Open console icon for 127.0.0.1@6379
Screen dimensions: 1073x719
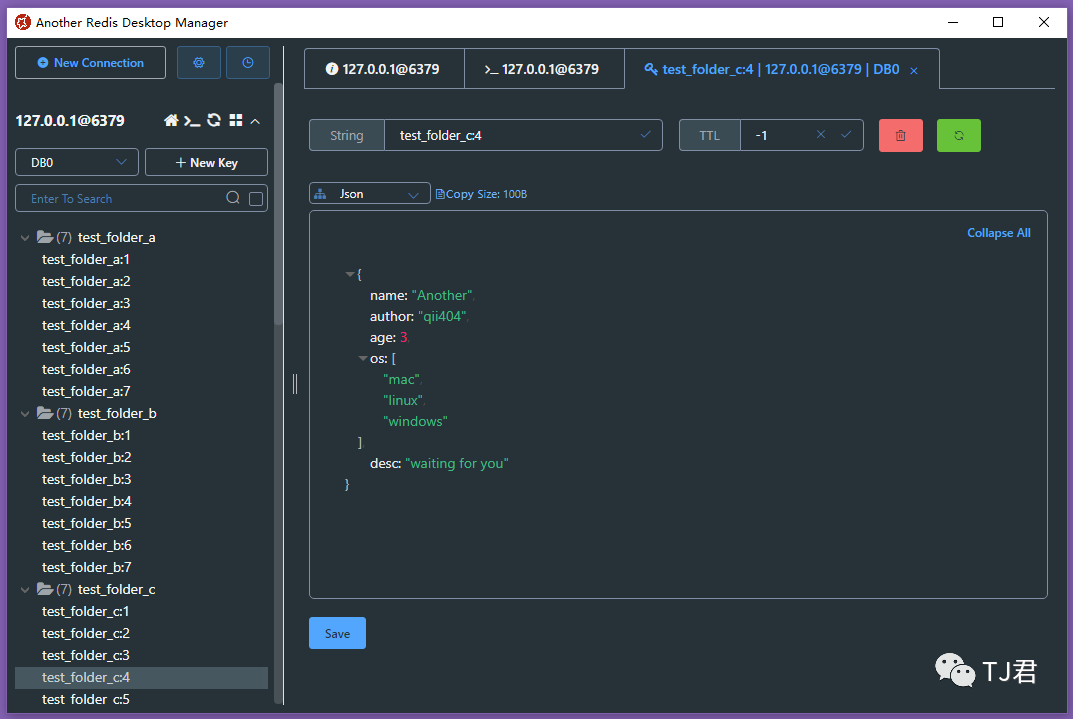[192, 121]
